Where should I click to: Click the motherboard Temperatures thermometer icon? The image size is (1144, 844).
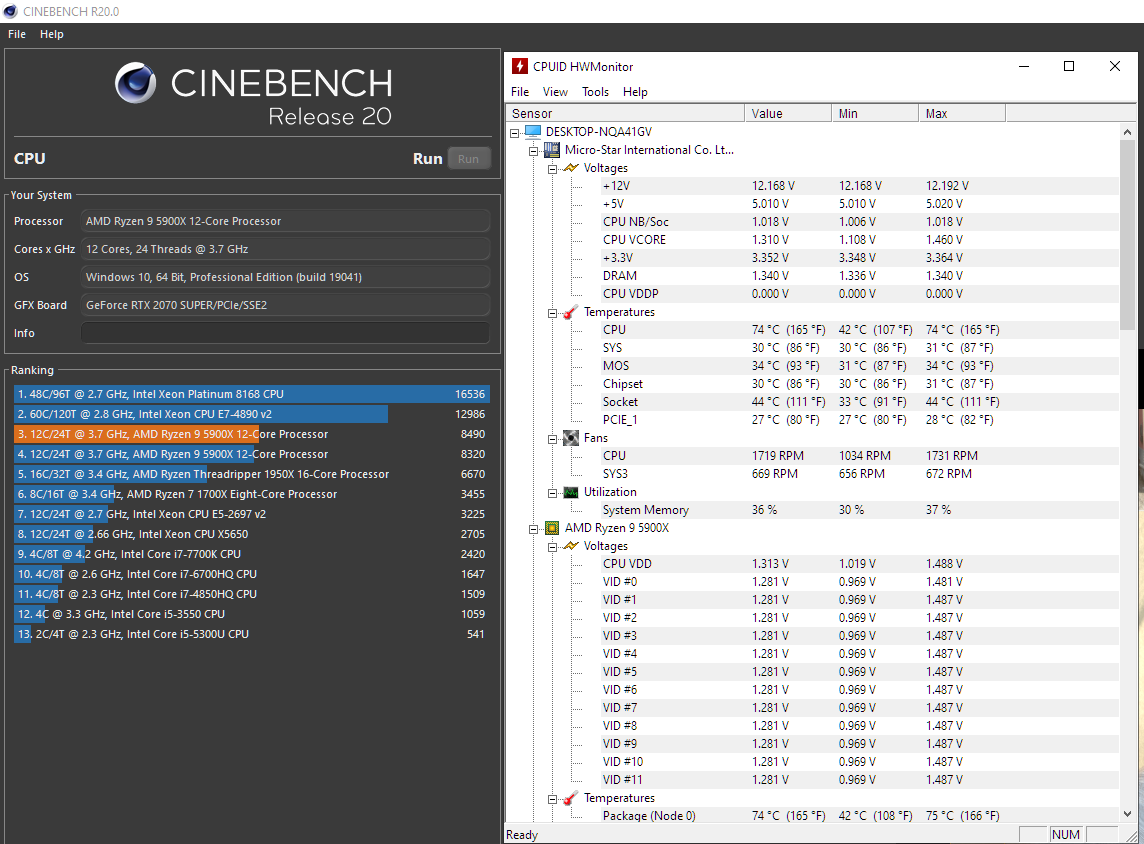click(571, 312)
